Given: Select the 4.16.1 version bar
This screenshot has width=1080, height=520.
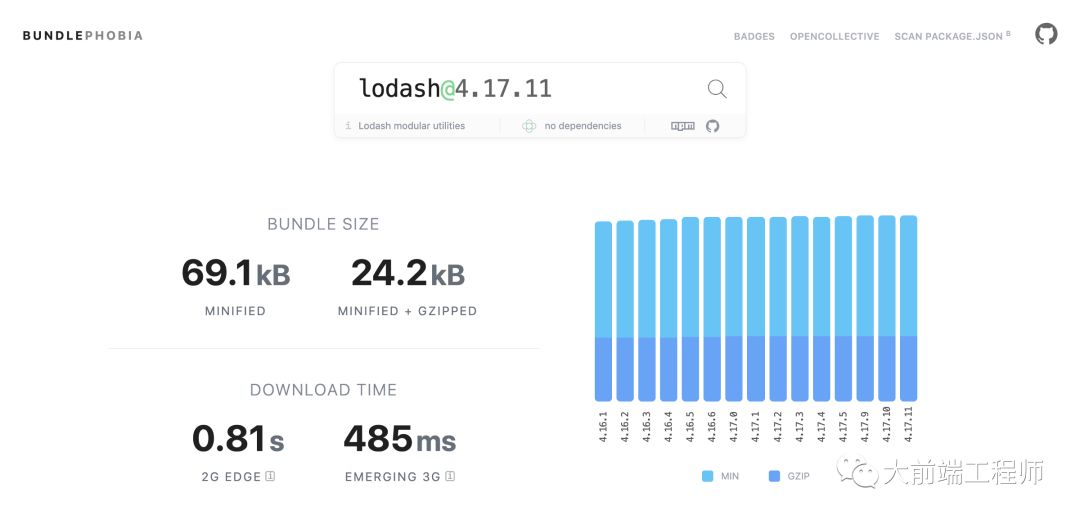Looking at the screenshot, I should click(603, 311).
